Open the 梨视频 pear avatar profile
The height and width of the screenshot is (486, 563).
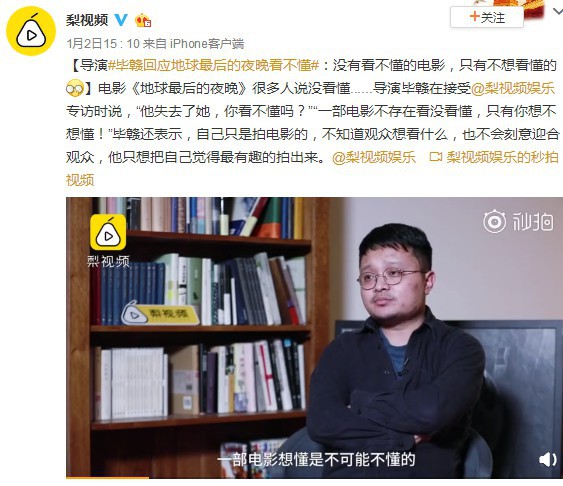coord(31,31)
